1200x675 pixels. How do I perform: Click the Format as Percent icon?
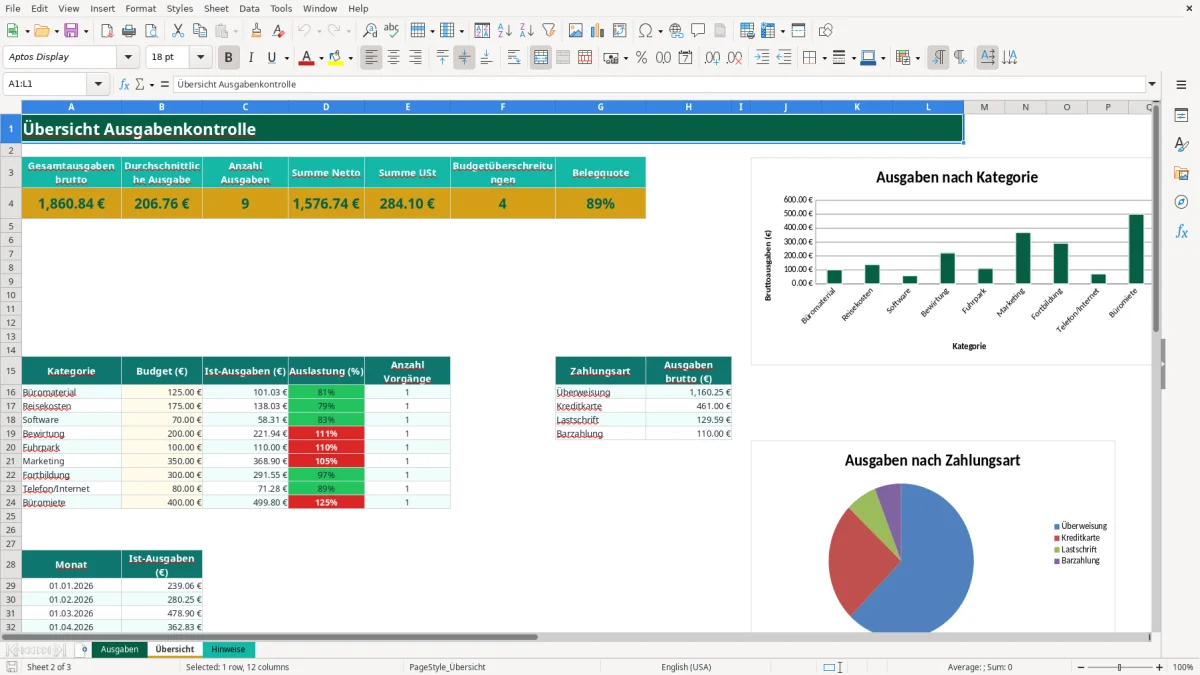(x=641, y=58)
